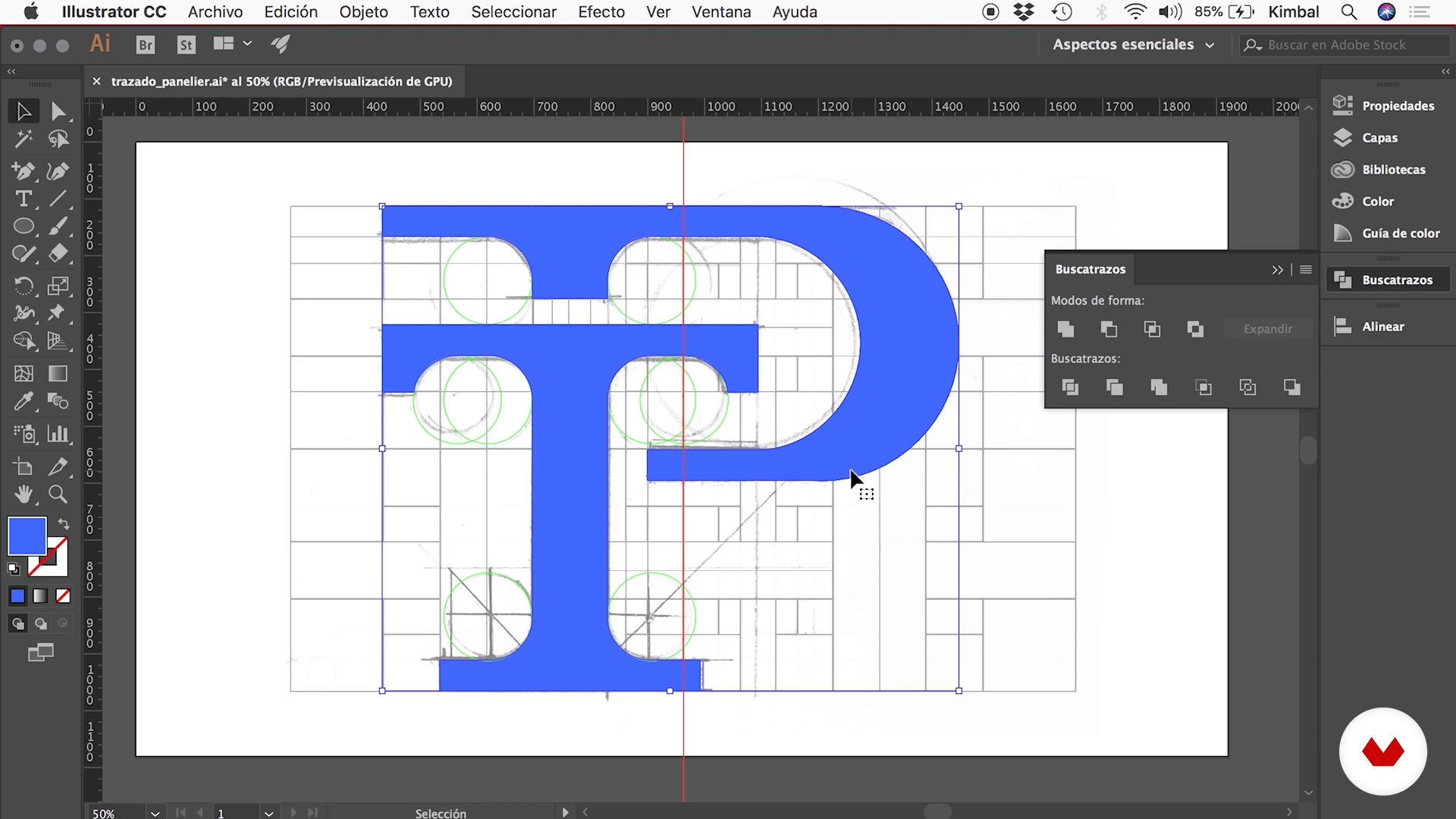Click the Intersect shape mode icon

(1152, 329)
